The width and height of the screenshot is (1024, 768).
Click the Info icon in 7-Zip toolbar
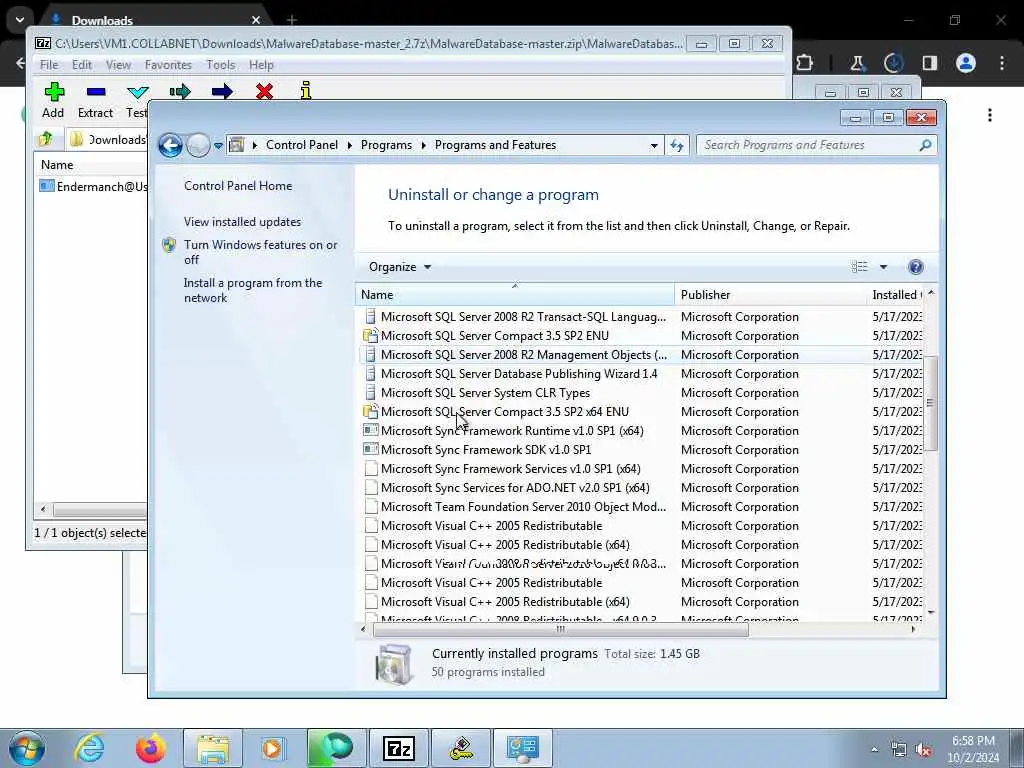click(306, 91)
